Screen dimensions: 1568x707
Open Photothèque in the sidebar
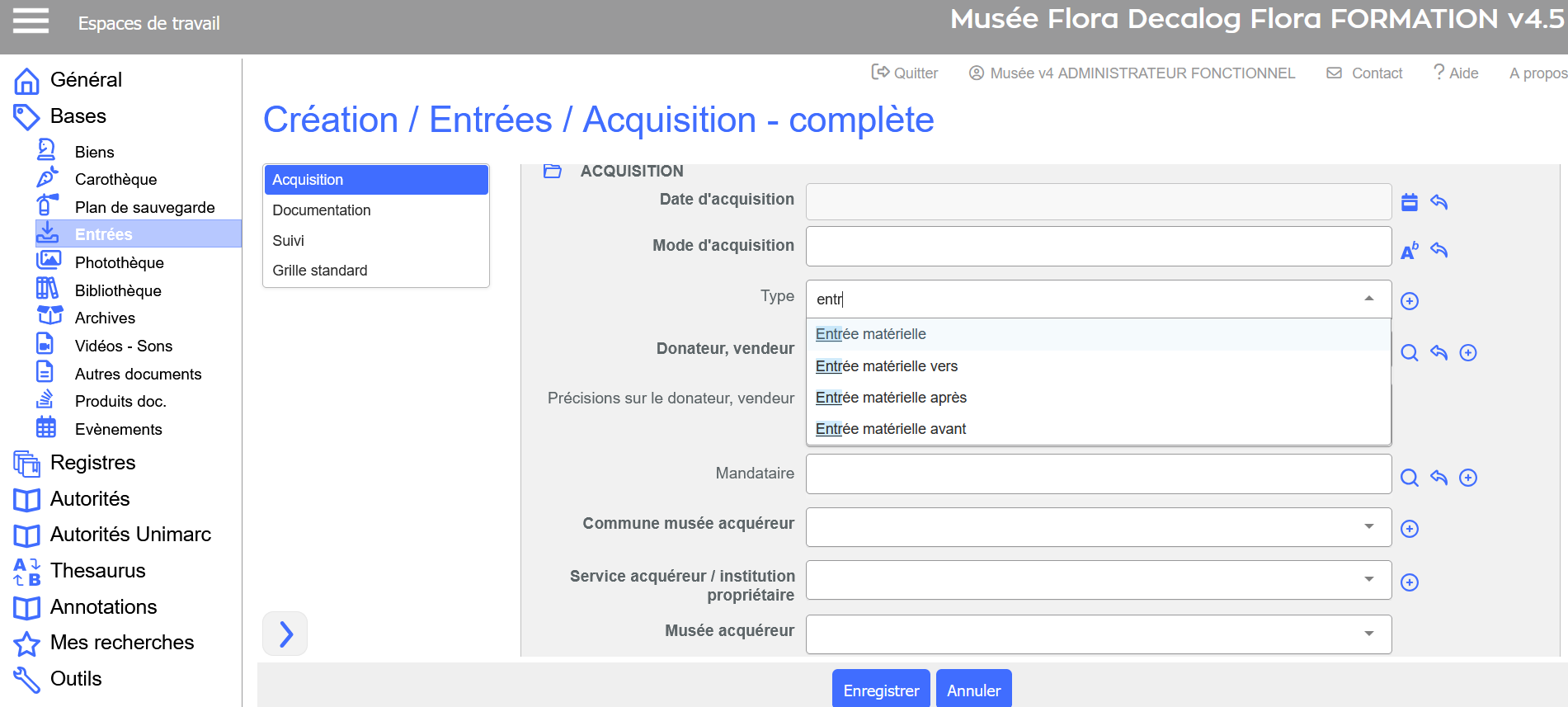click(120, 262)
